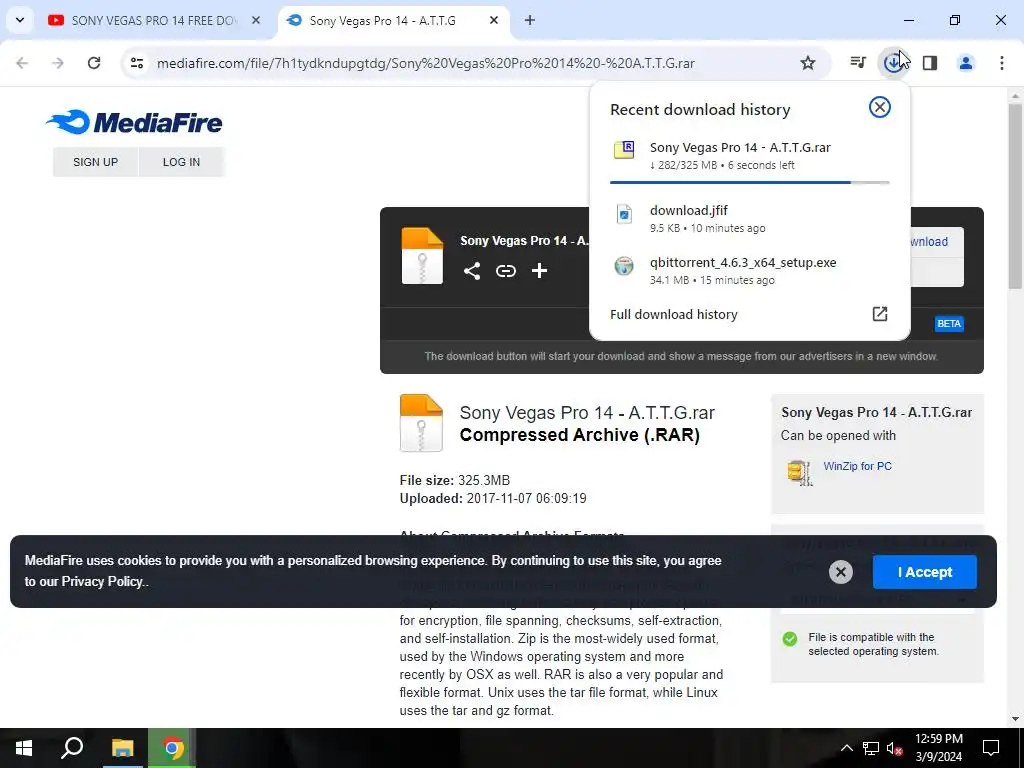Click the network tray icon
This screenshot has height=768, width=1024.
tap(871, 748)
